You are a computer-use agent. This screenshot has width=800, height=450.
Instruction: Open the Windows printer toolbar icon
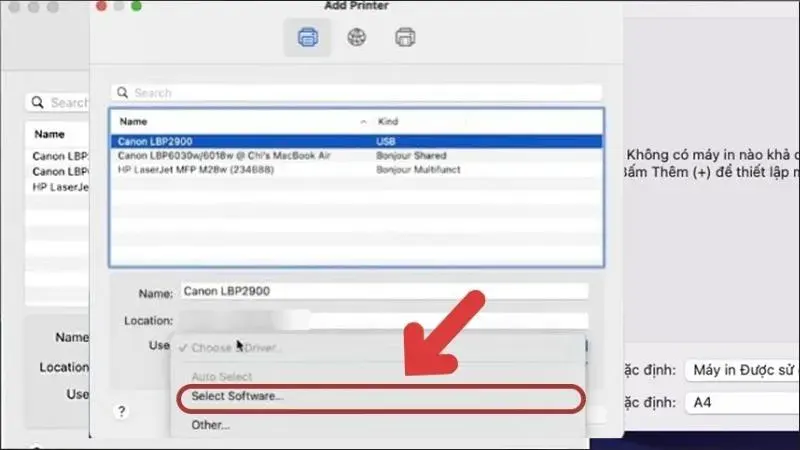405,39
